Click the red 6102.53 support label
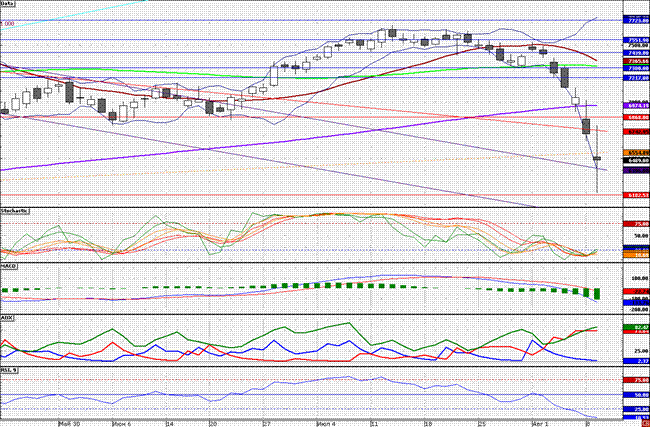 [x=636, y=195]
